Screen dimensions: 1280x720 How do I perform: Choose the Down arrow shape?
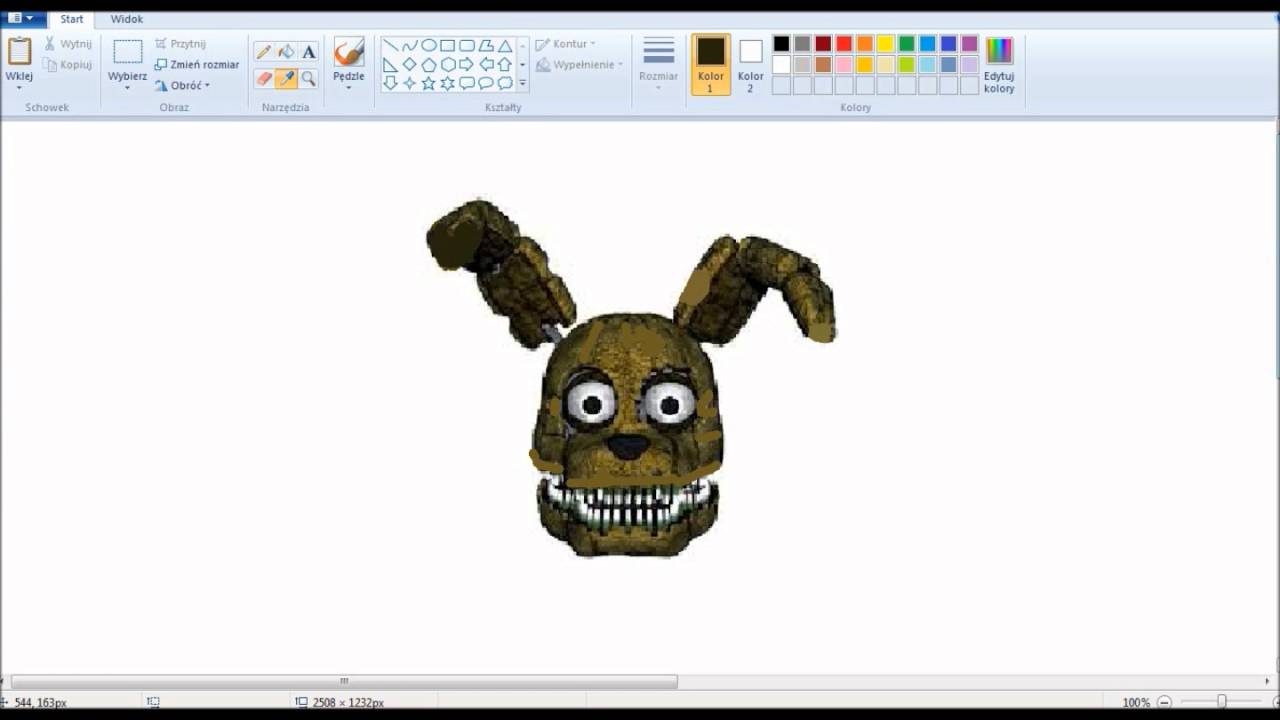pos(390,84)
